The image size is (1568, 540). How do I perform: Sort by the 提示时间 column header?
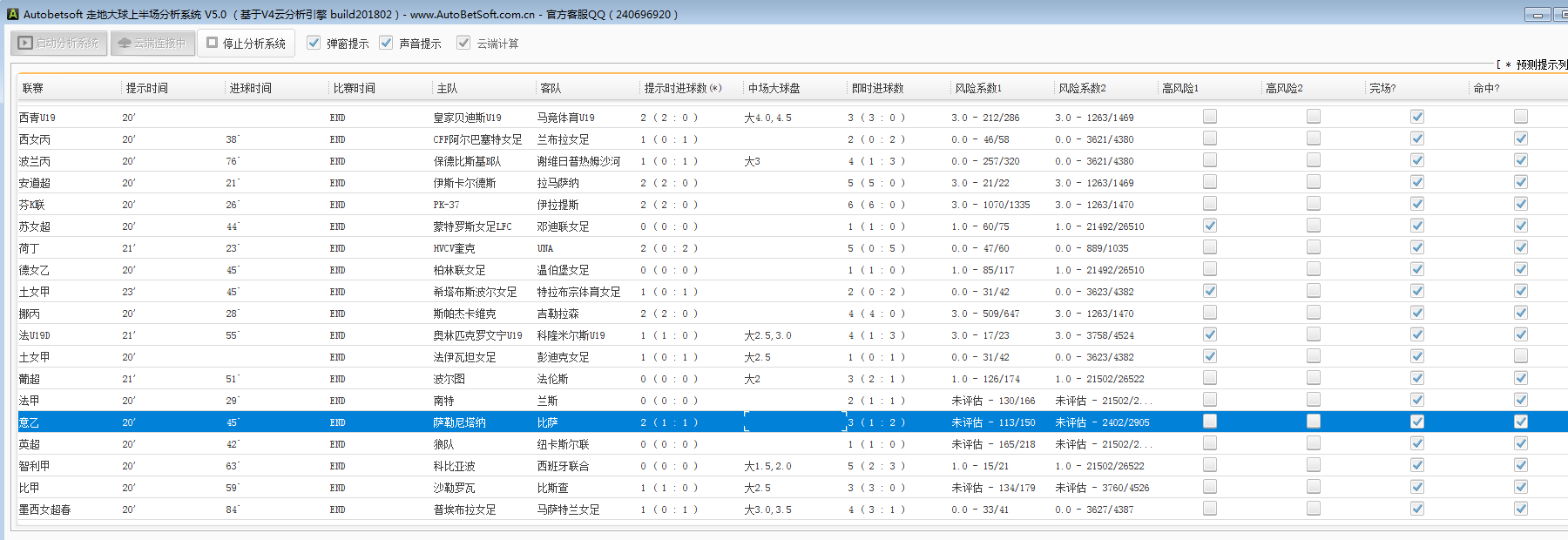click(147, 88)
